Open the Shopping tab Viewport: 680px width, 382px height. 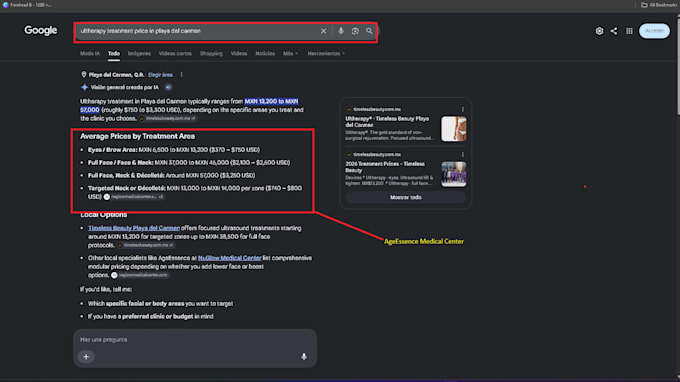211,54
